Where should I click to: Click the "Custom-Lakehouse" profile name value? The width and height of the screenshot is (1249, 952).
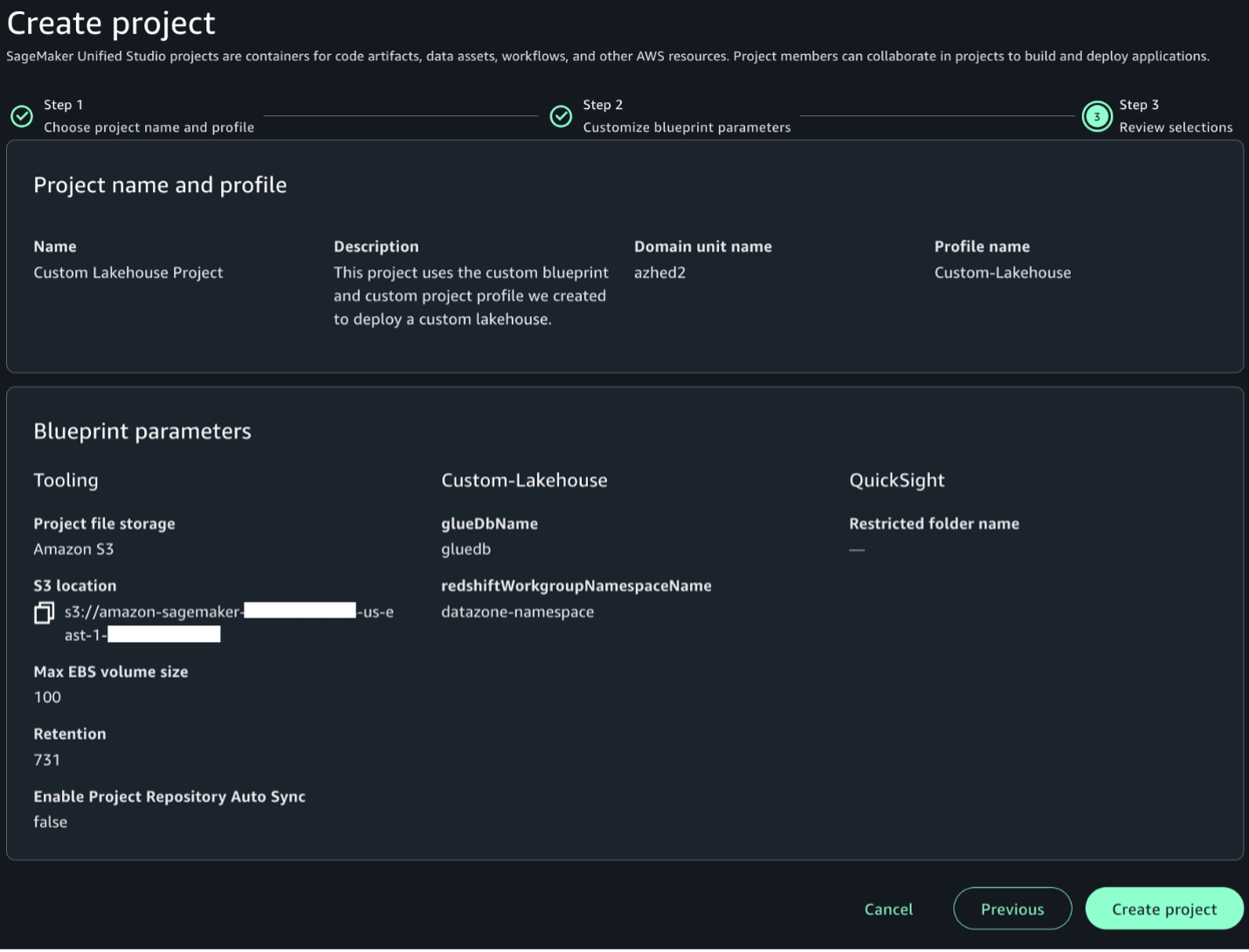(x=1002, y=272)
